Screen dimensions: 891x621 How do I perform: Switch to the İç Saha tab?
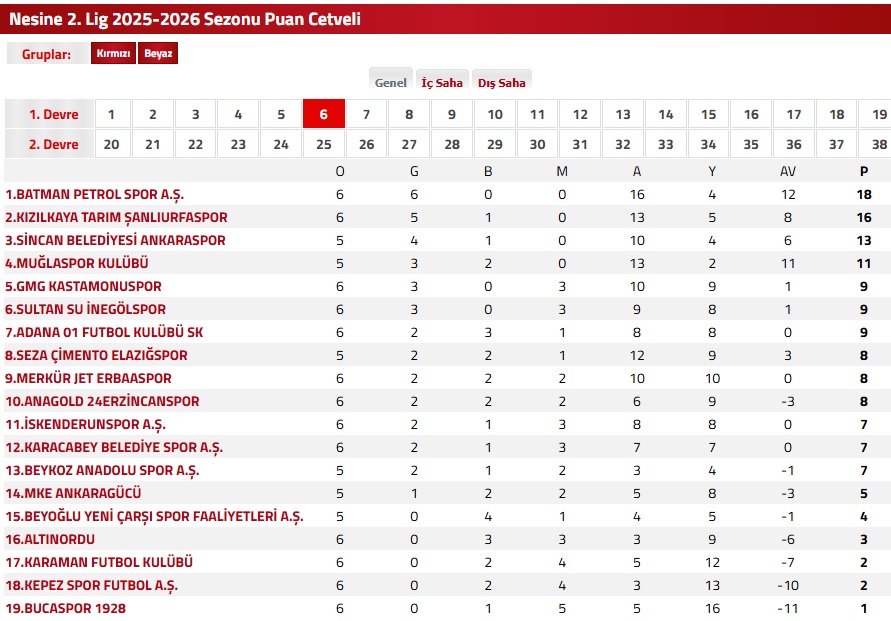pos(442,83)
